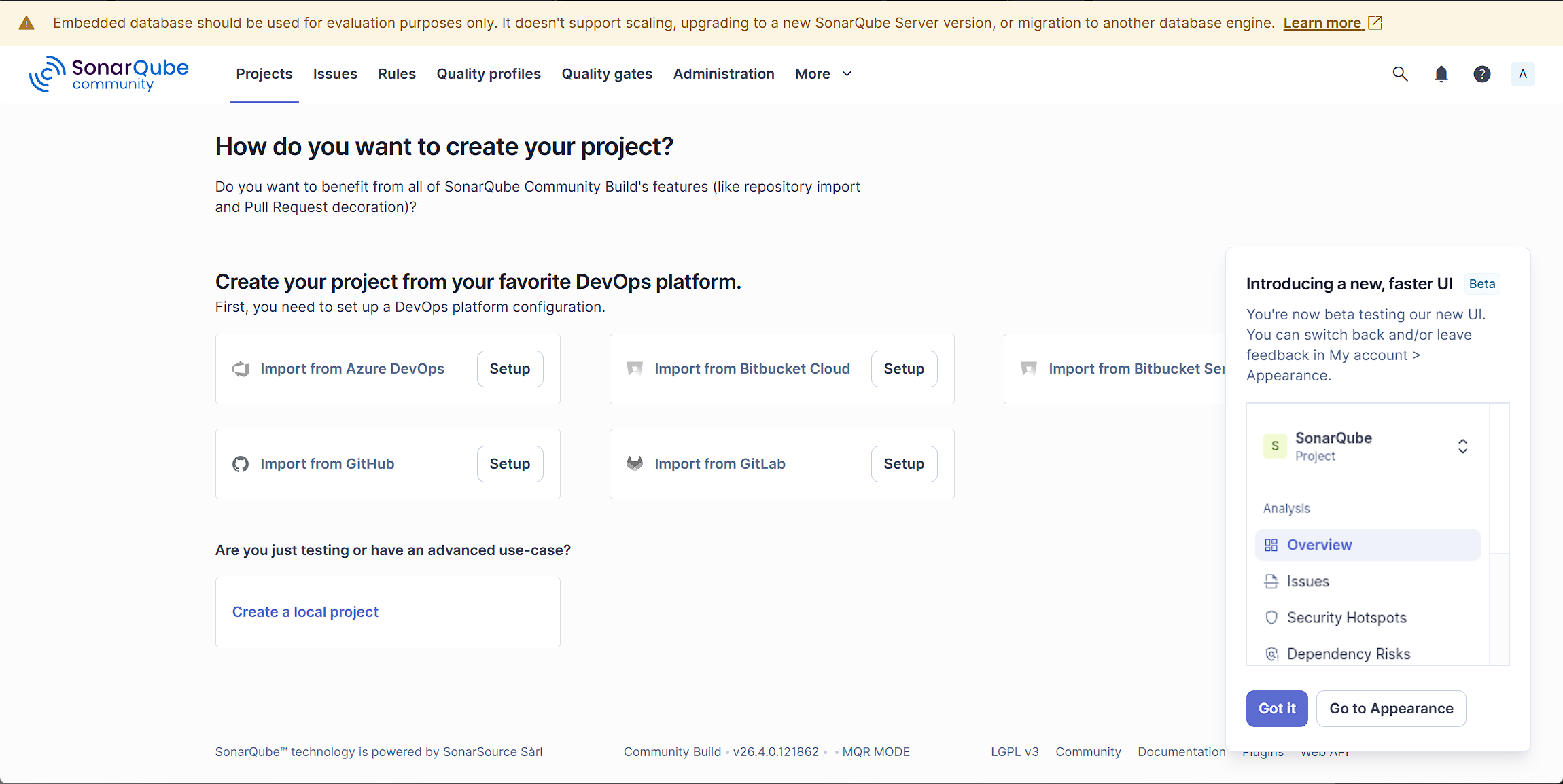Click the GitLab fox icon
The width and height of the screenshot is (1563, 784).
tap(635, 464)
